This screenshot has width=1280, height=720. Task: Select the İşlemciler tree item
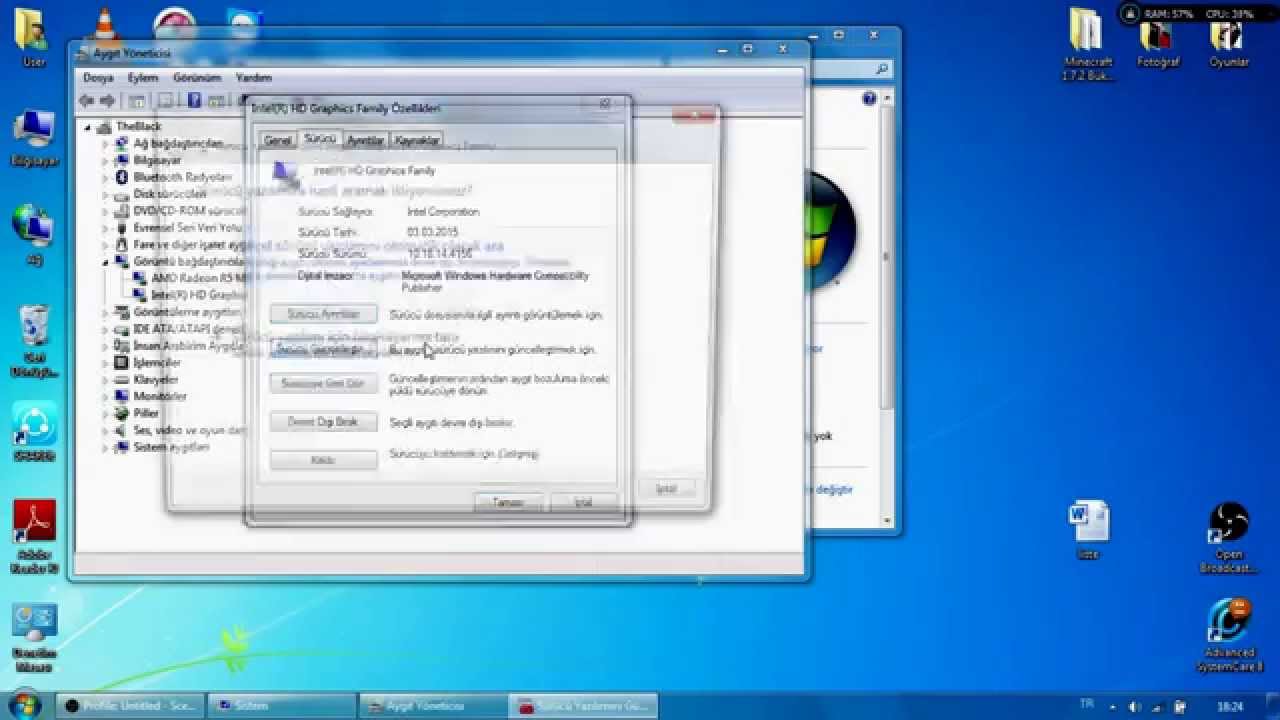[157, 363]
